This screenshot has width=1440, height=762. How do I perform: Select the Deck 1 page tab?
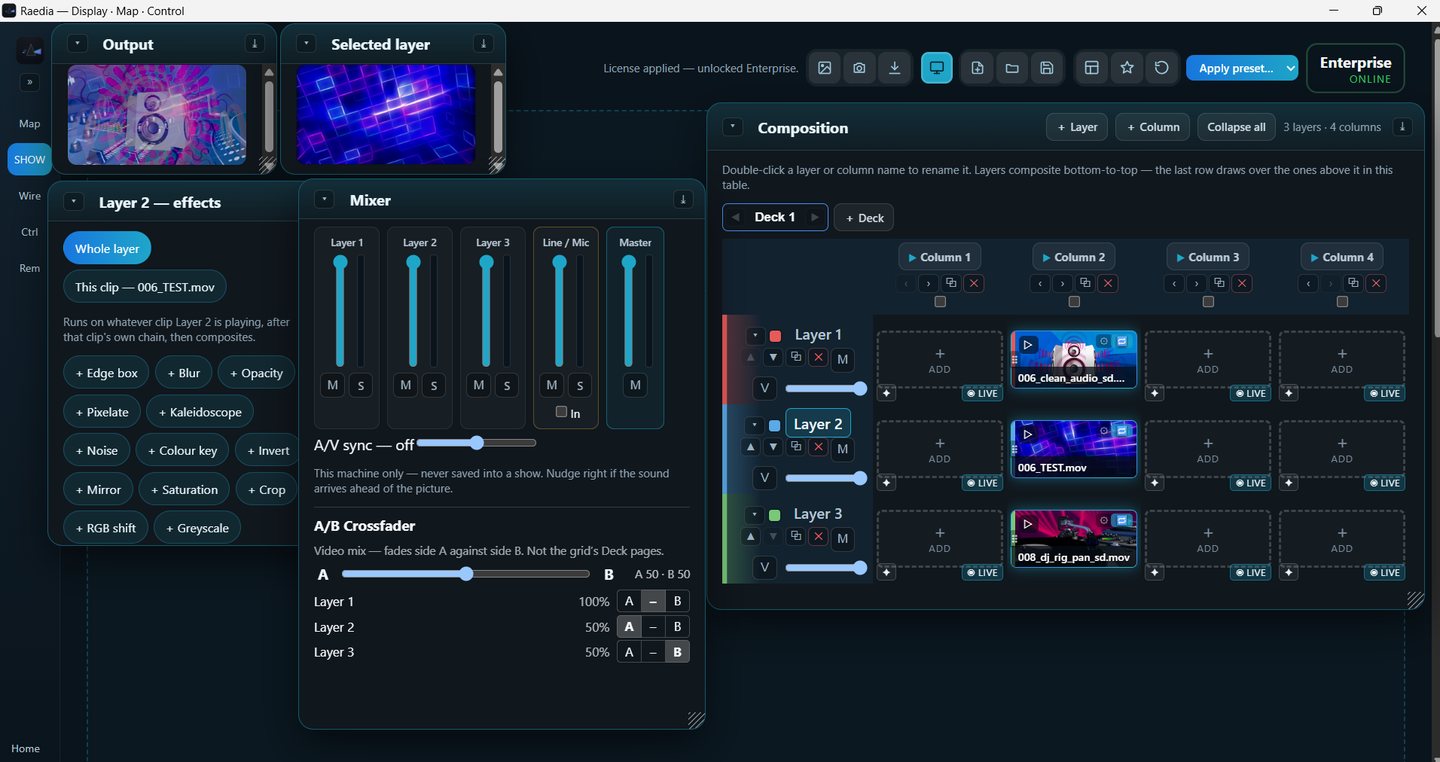pyautogui.click(x=775, y=217)
